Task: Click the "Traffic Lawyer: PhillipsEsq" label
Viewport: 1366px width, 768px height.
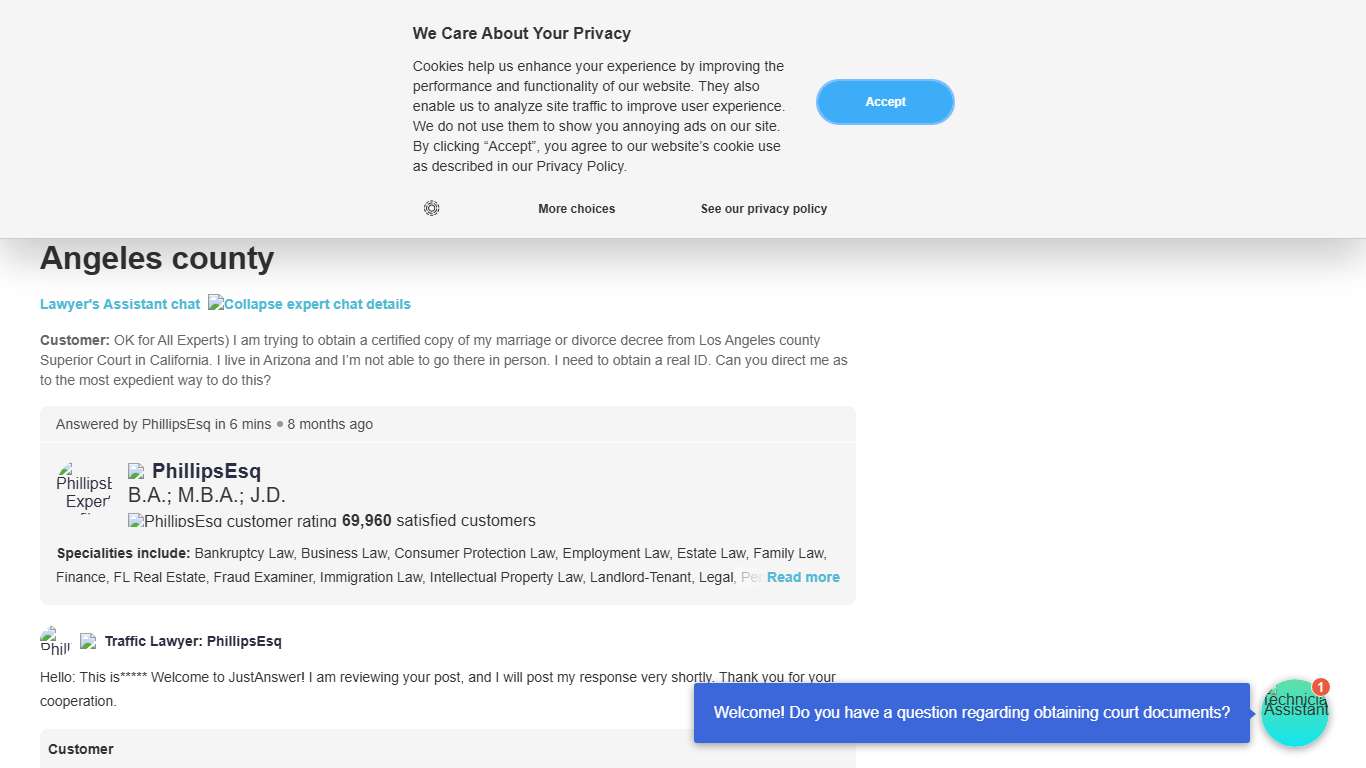Action: [x=193, y=641]
